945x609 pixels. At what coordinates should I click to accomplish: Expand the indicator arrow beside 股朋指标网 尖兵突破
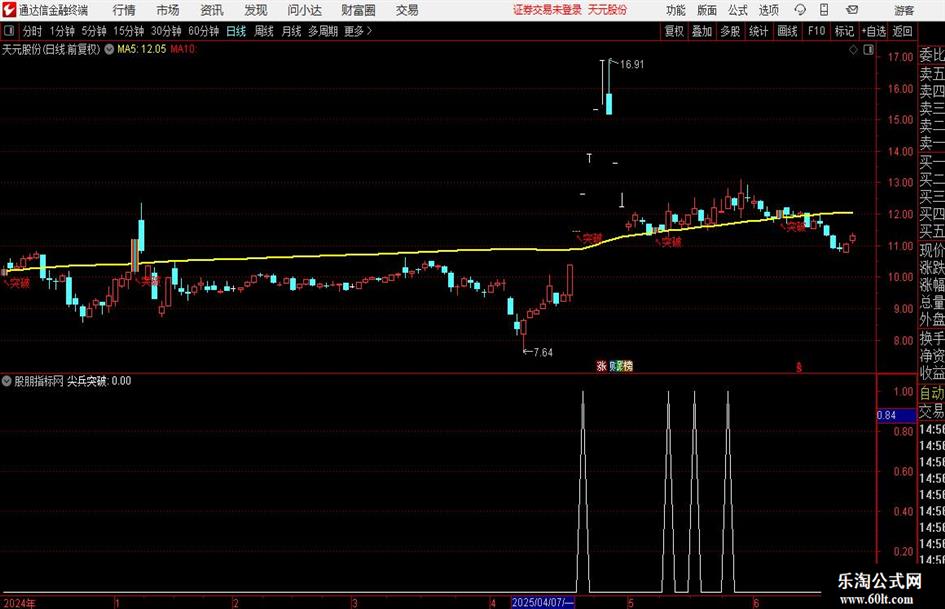coord(7,381)
